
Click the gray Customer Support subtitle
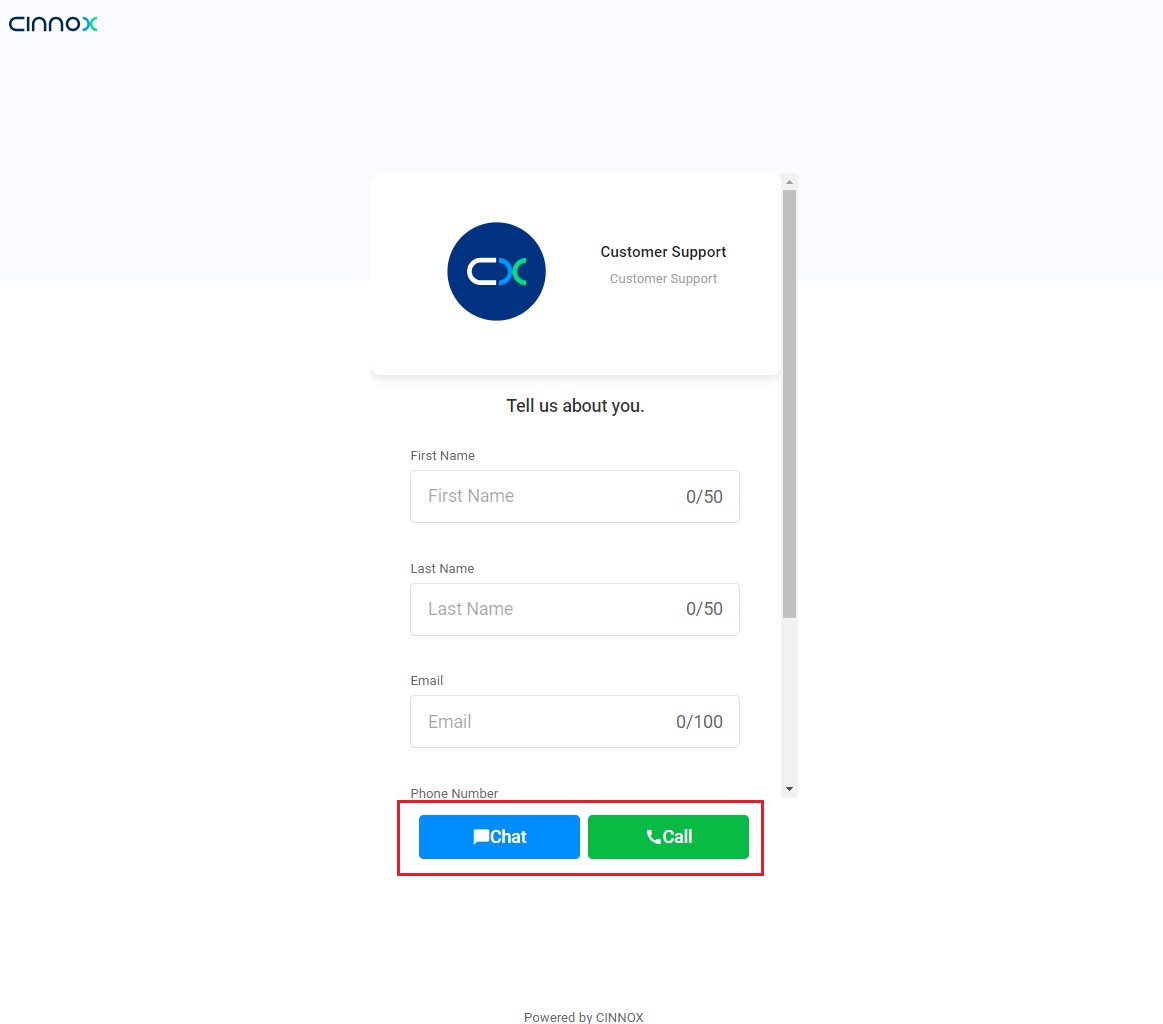pyautogui.click(x=663, y=279)
